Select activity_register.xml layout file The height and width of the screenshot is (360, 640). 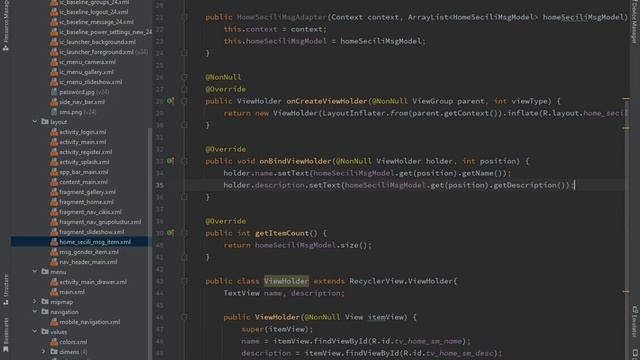81,152
